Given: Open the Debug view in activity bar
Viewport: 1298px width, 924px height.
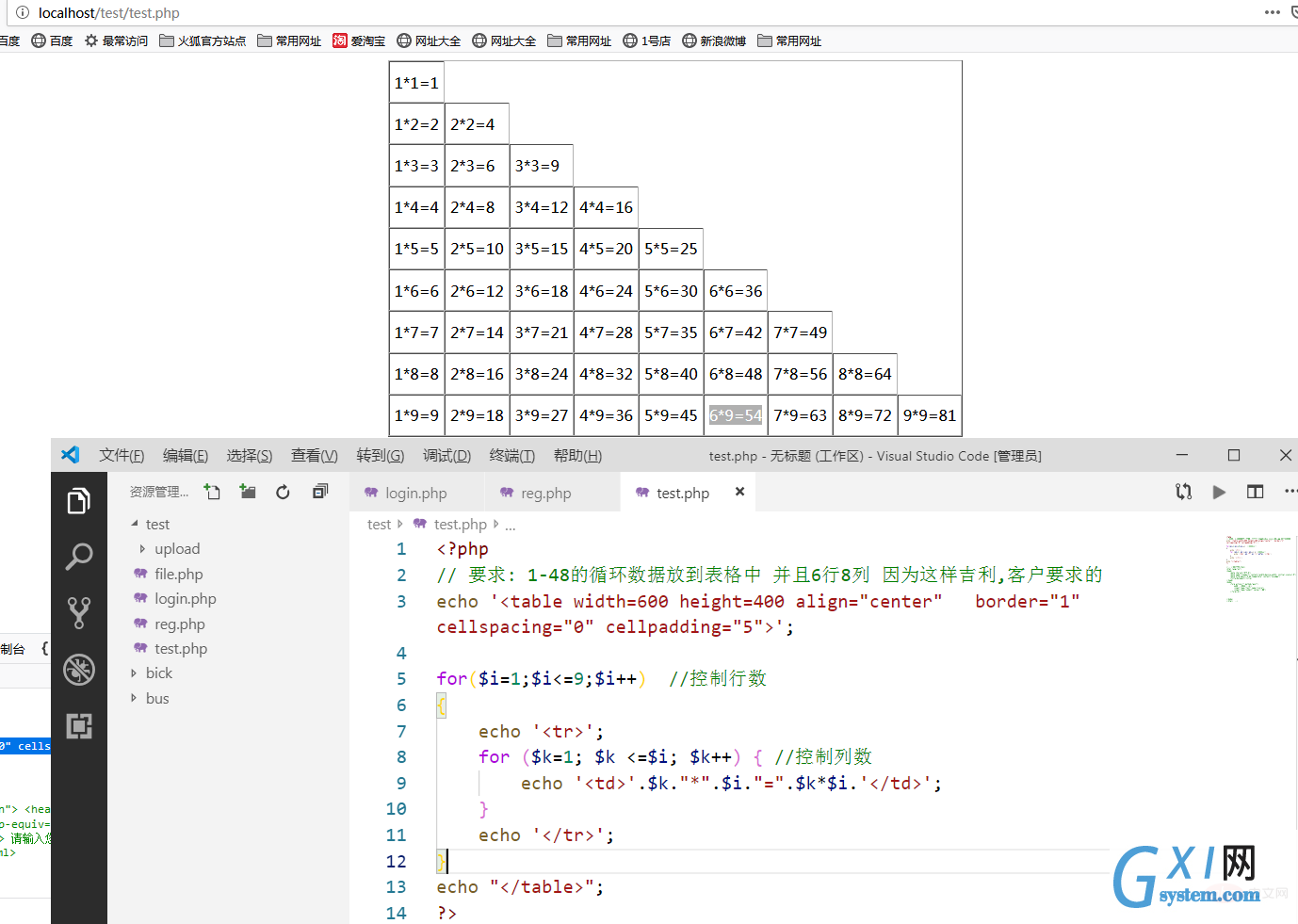Looking at the screenshot, I should coord(79,670).
